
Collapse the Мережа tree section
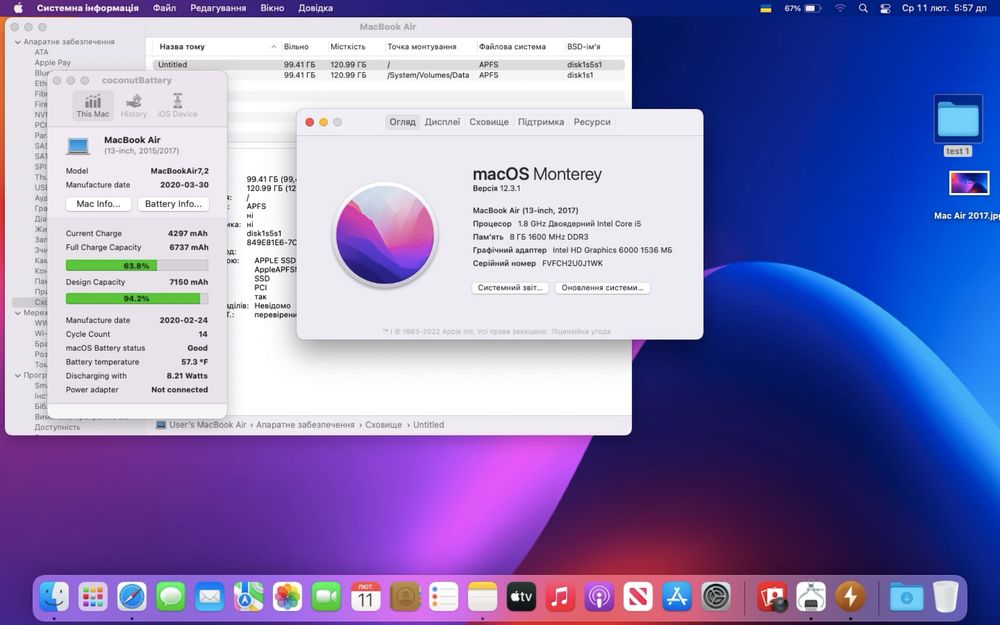18,313
